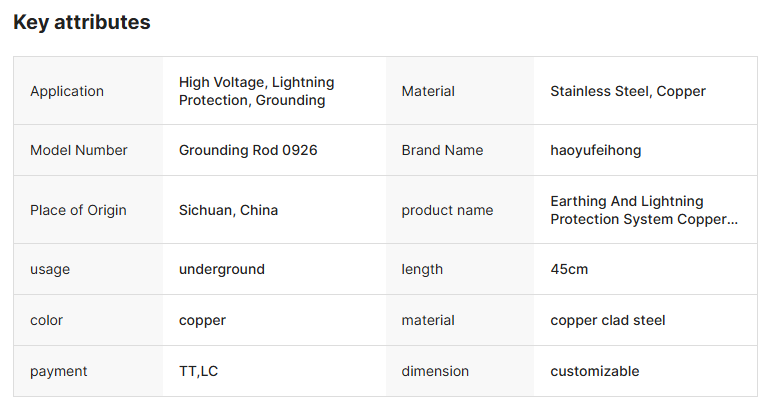Viewport: 777px width, 408px height.
Task: Click the usage label cell
Action: 50,269
